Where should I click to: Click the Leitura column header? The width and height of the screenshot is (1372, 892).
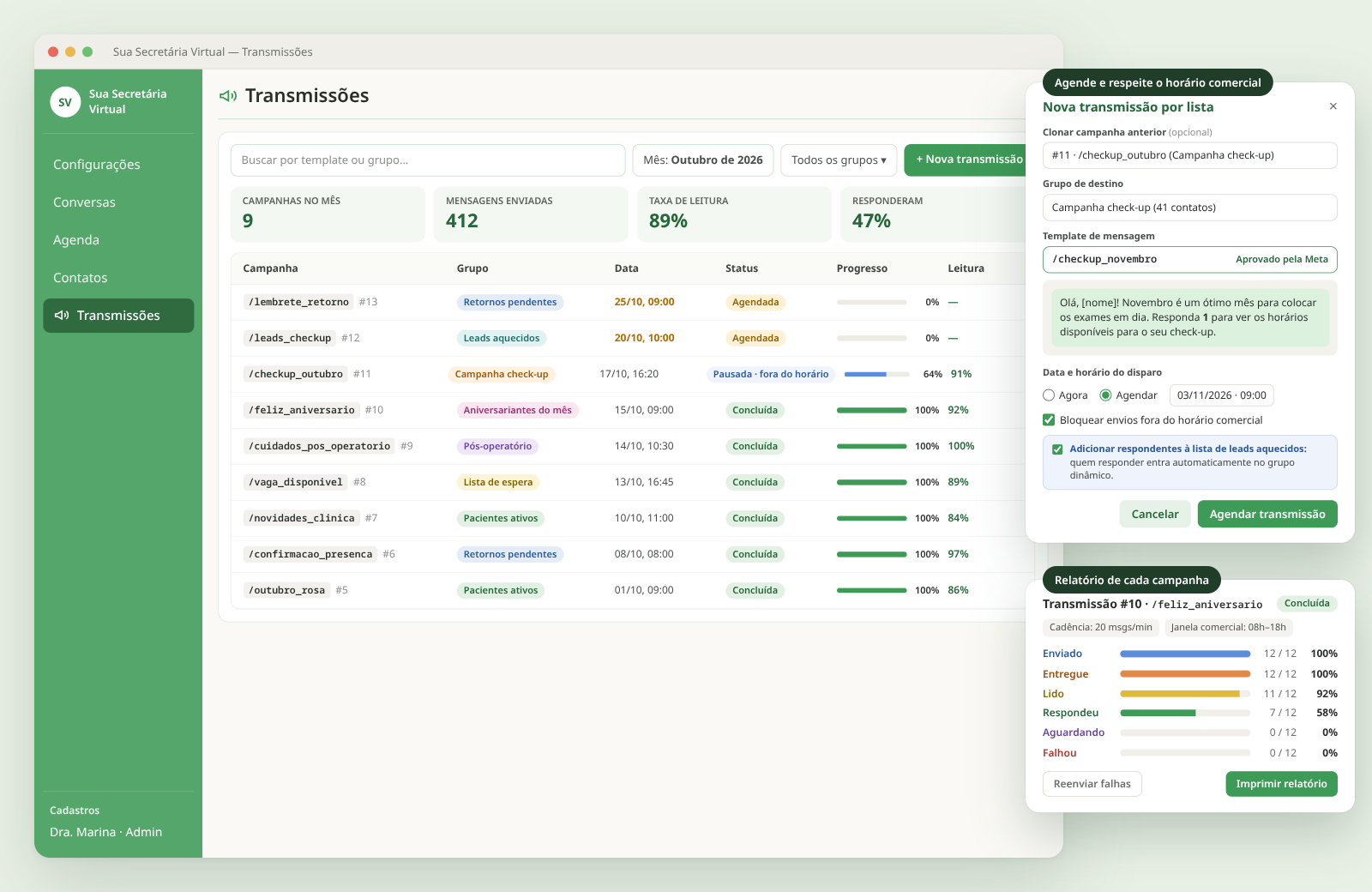966,268
